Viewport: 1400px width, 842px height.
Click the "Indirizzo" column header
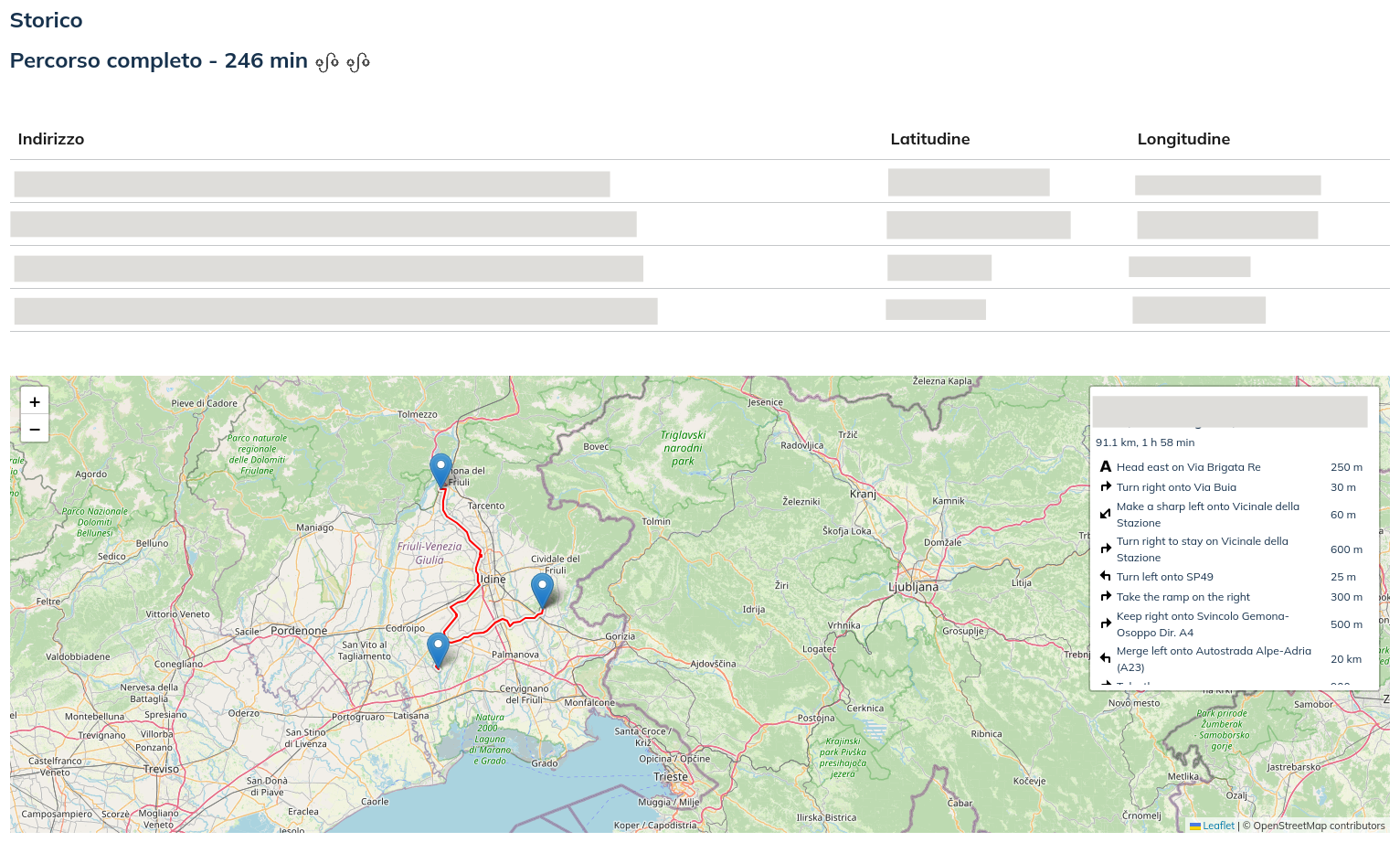click(51, 138)
